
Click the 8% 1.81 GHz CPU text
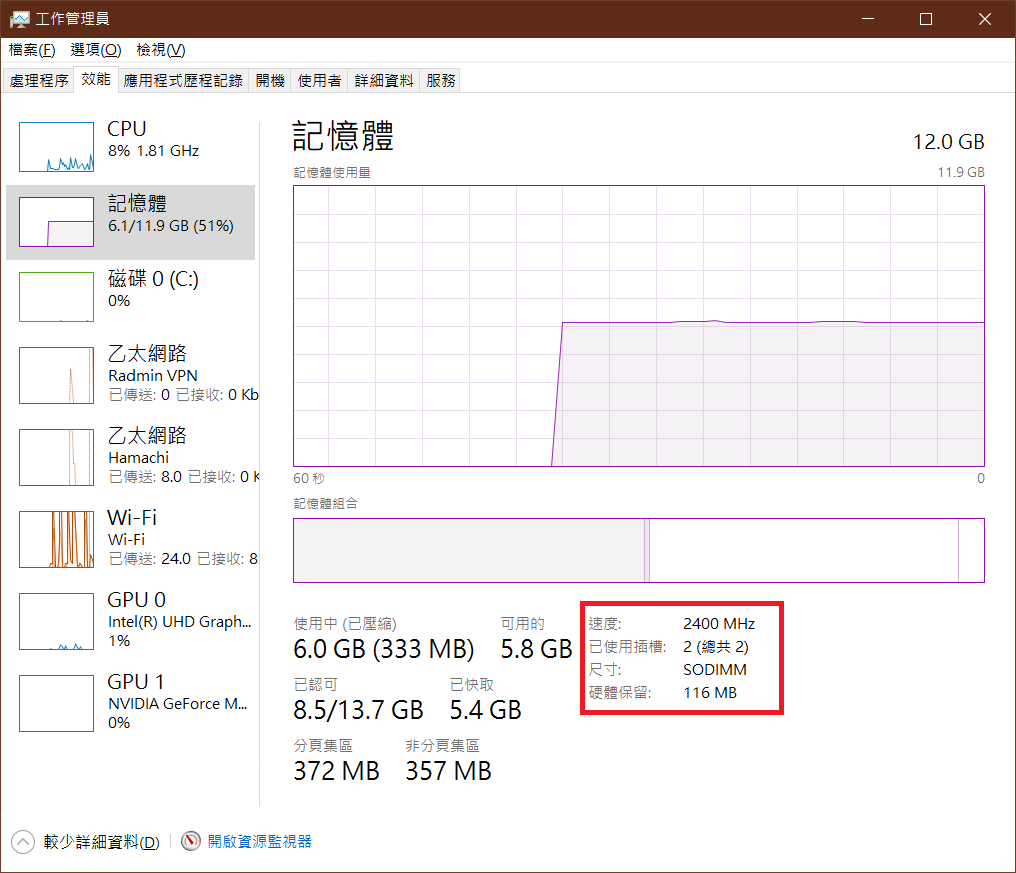154,151
